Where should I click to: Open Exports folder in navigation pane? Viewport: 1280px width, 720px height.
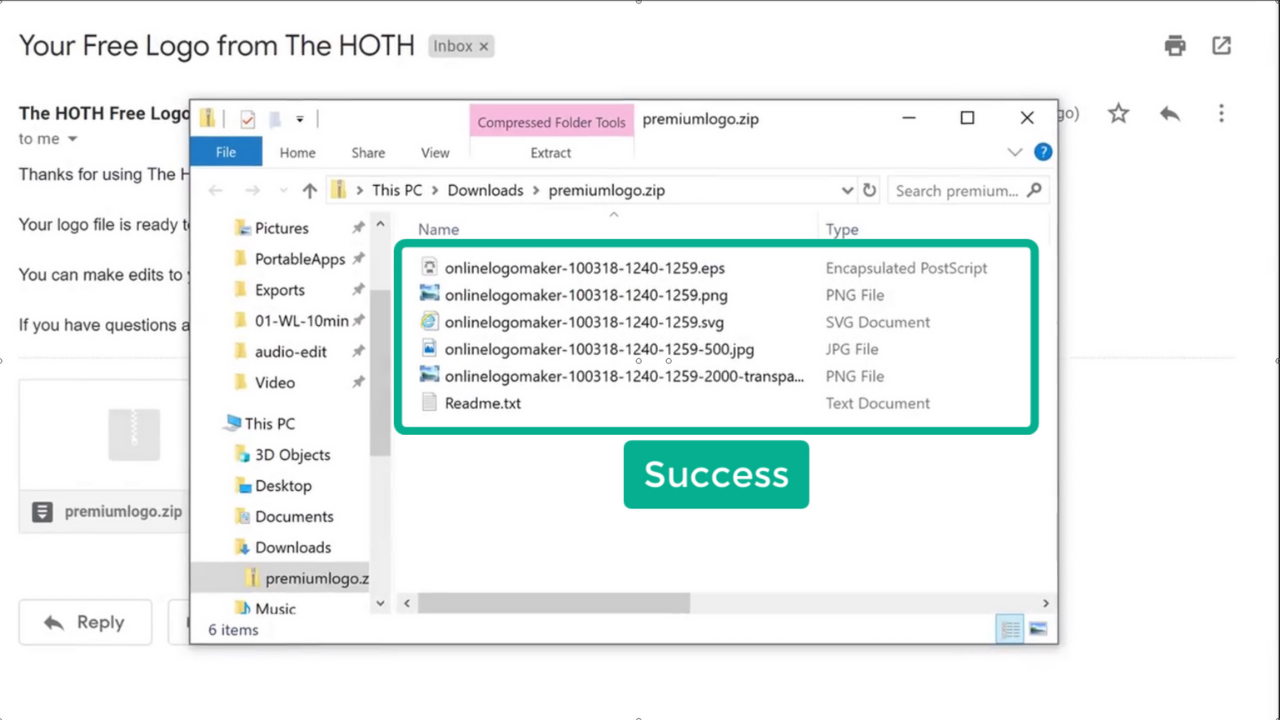pyautogui.click(x=280, y=290)
